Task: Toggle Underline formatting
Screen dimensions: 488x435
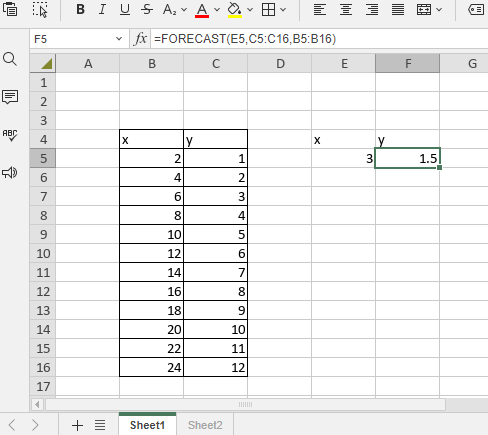Action: [125, 9]
